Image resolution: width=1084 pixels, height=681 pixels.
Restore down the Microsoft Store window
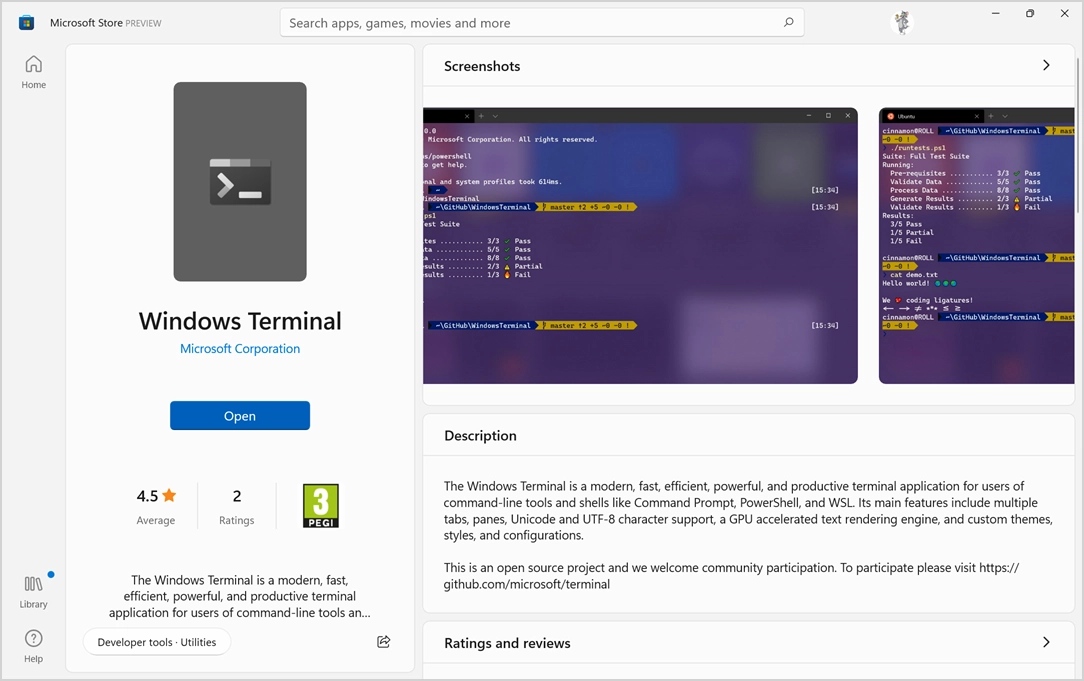pyautogui.click(x=1030, y=13)
